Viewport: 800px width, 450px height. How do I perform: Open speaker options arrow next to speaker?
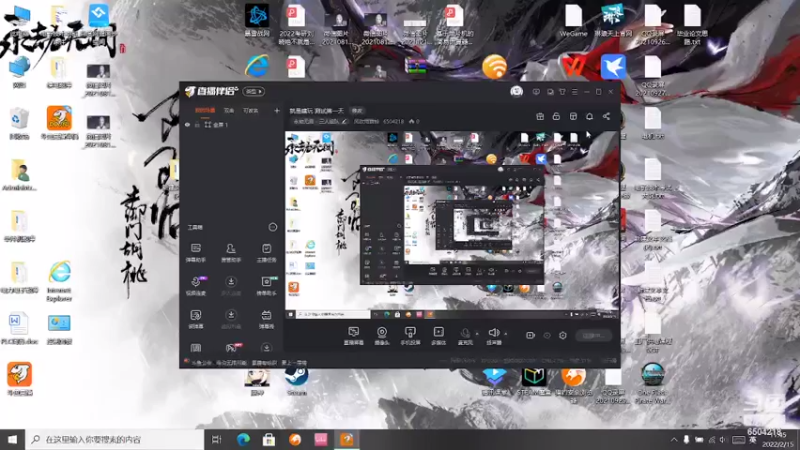(506, 334)
